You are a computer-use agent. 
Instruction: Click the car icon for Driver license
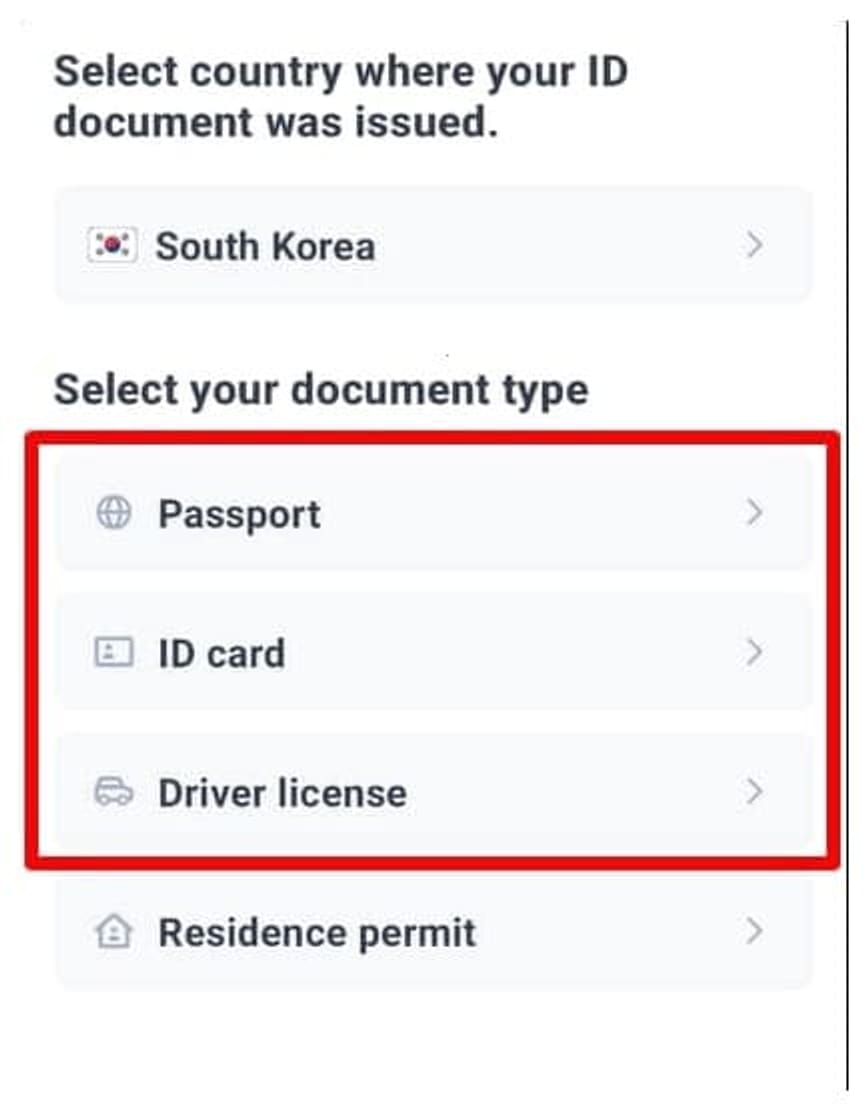point(113,793)
